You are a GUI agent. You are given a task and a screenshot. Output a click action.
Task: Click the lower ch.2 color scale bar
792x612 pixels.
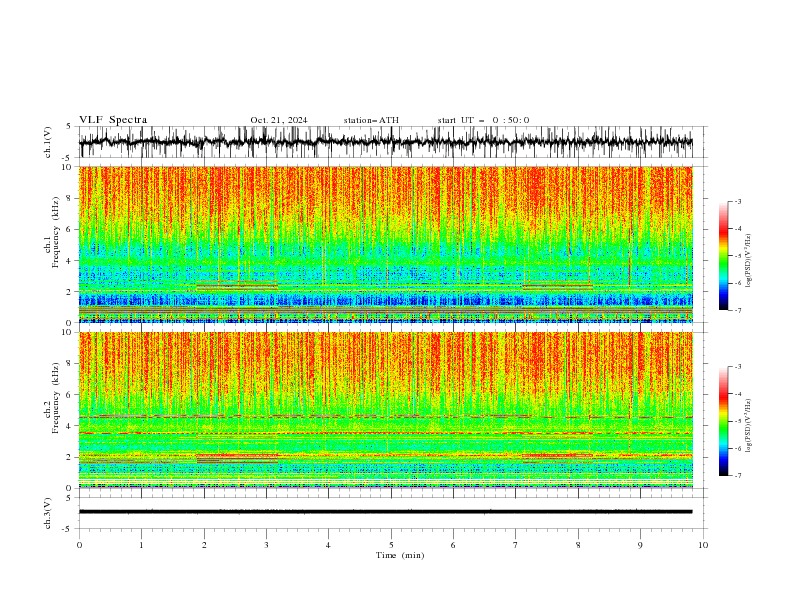[x=724, y=421]
